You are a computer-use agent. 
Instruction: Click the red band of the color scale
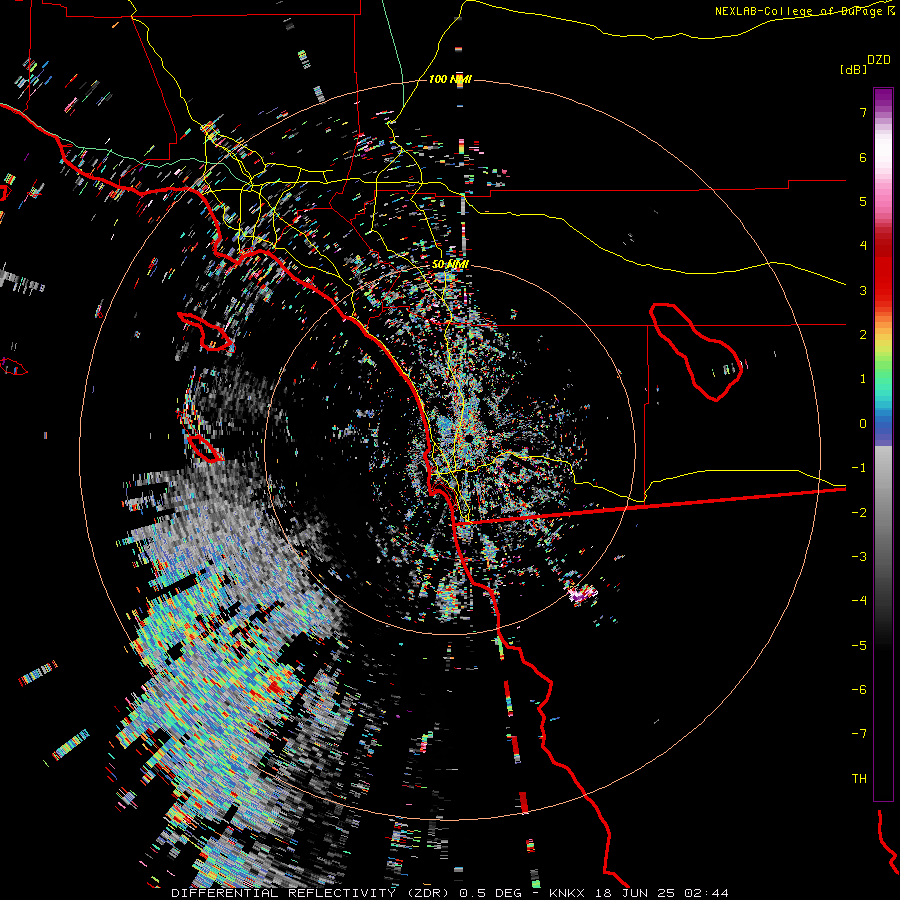[883, 270]
